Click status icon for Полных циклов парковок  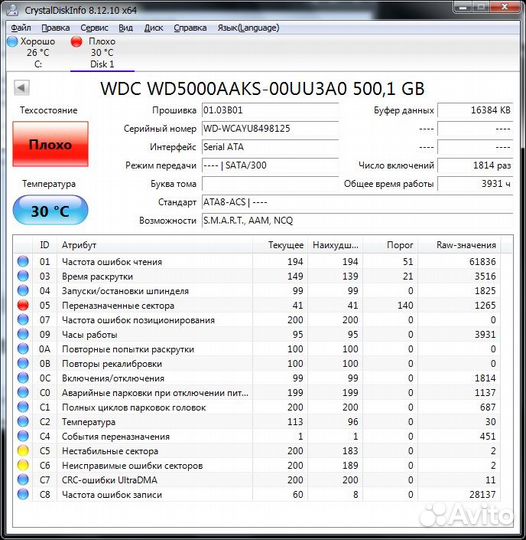click(23, 407)
